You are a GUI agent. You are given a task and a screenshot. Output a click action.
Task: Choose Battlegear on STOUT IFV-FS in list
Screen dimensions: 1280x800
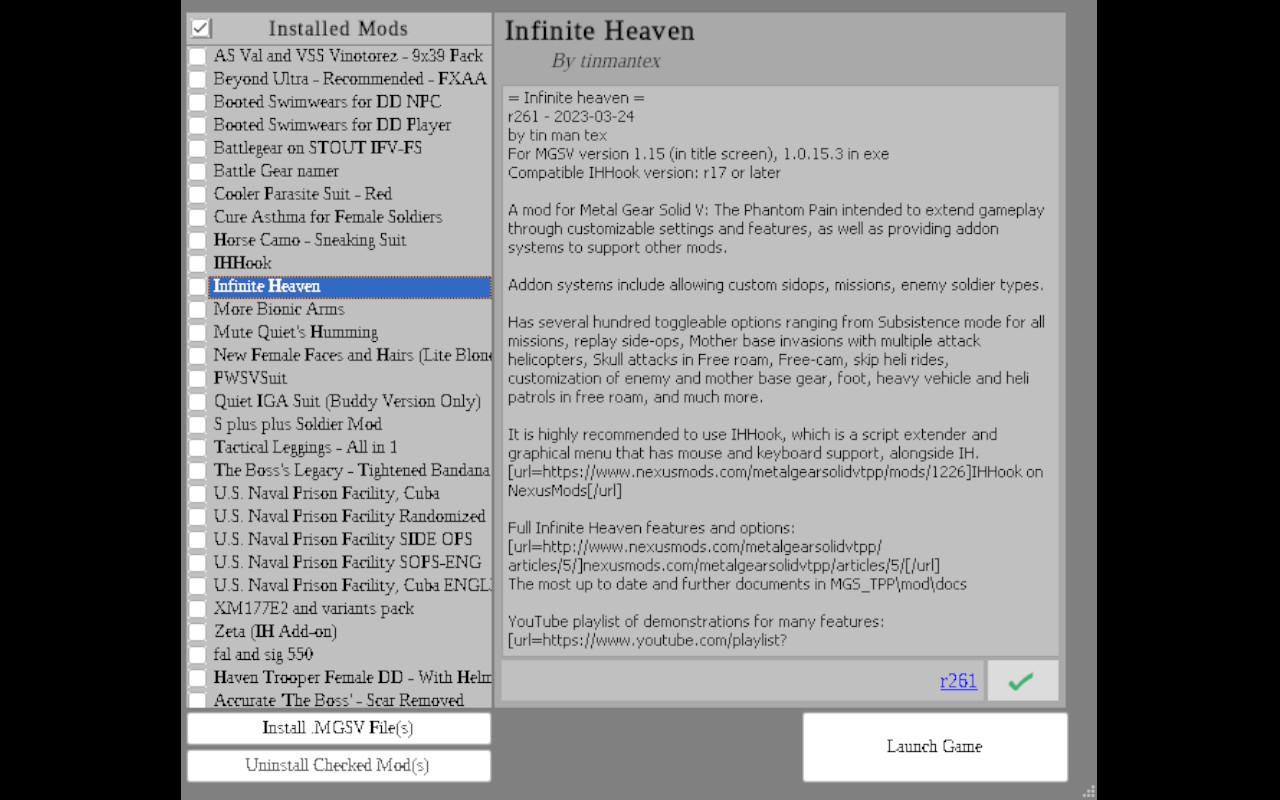click(x=318, y=148)
